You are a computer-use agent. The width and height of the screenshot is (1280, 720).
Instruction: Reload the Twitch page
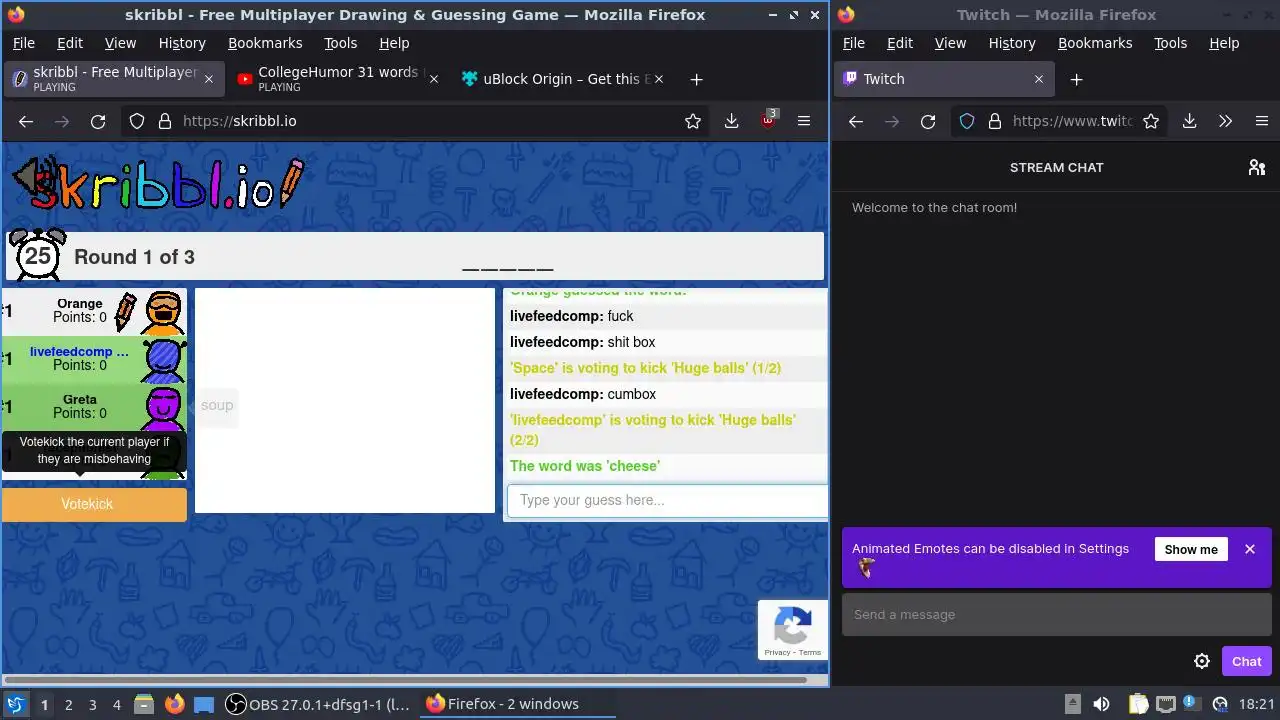coord(928,121)
